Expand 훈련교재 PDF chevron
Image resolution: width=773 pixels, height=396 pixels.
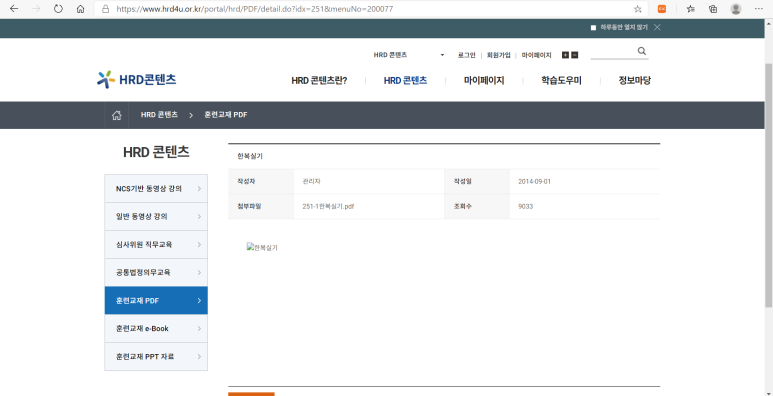[x=199, y=300]
